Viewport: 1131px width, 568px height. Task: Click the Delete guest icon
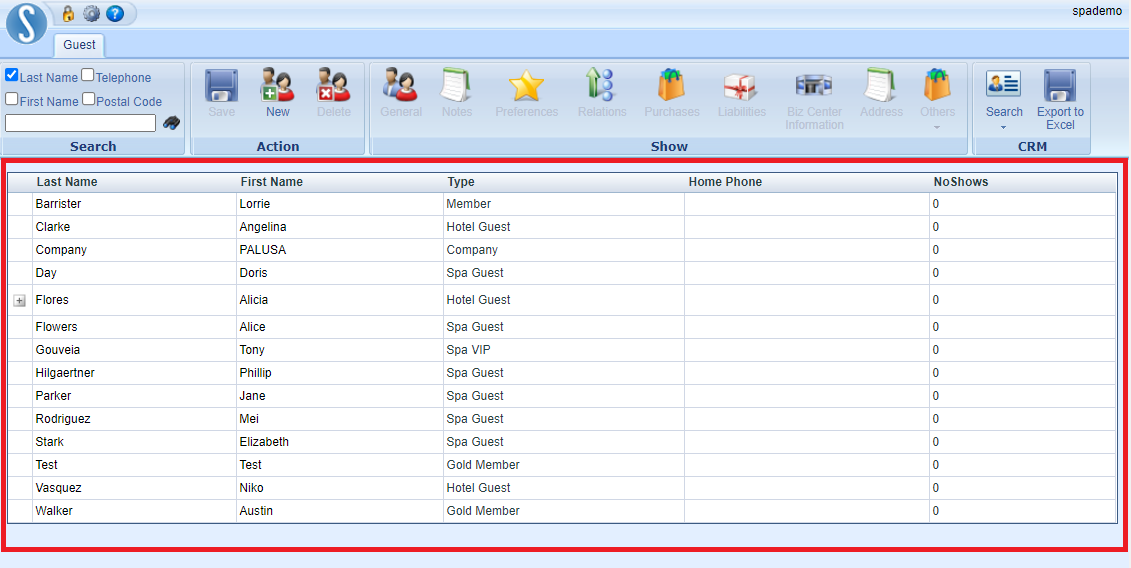[333, 93]
